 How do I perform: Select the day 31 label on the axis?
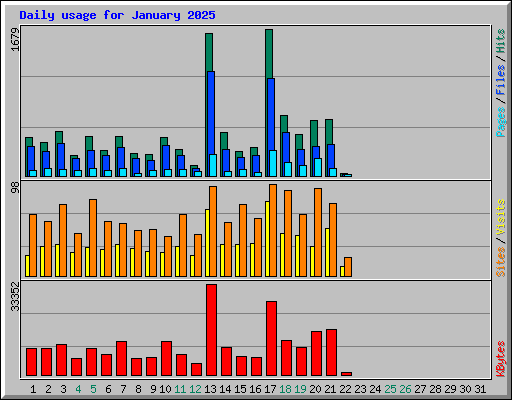click(x=480, y=389)
